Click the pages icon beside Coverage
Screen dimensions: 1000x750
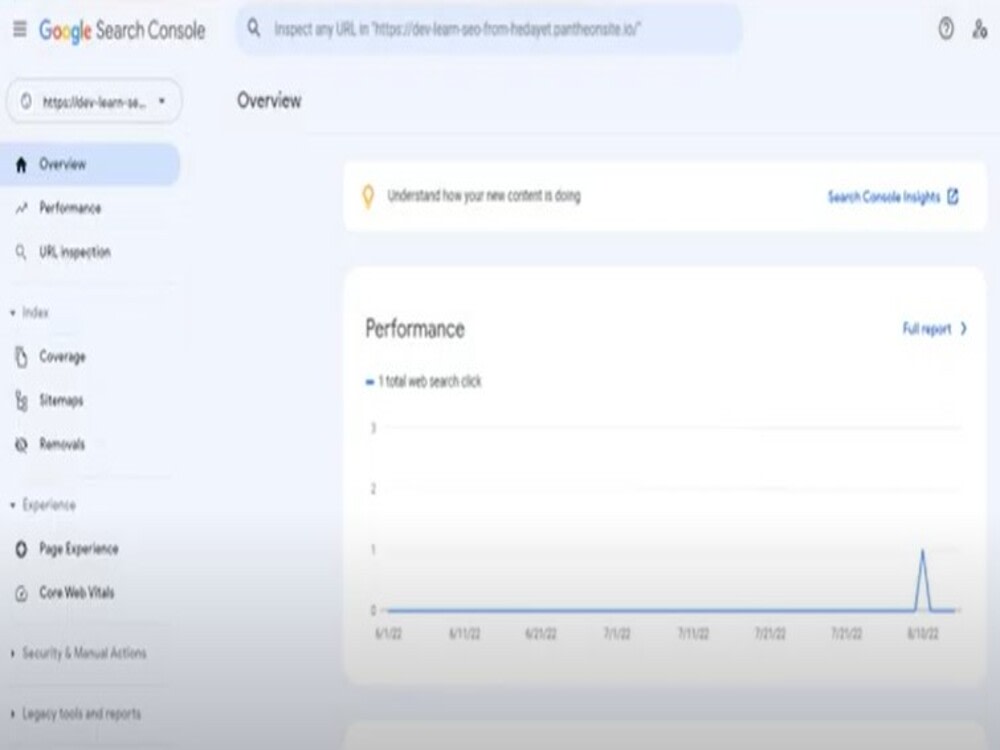click(21, 357)
